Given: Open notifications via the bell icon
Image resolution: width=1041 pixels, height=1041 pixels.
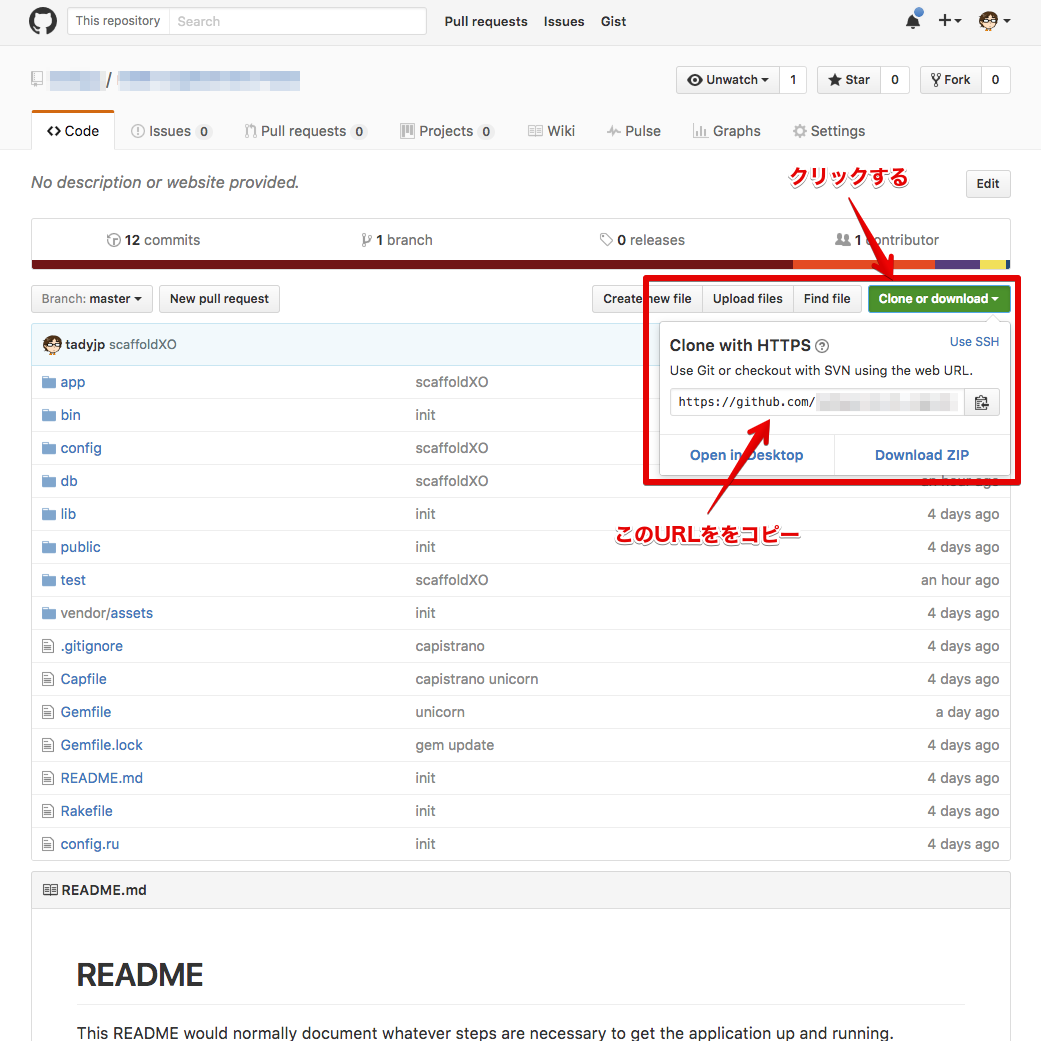Looking at the screenshot, I should tap(911, 21).
